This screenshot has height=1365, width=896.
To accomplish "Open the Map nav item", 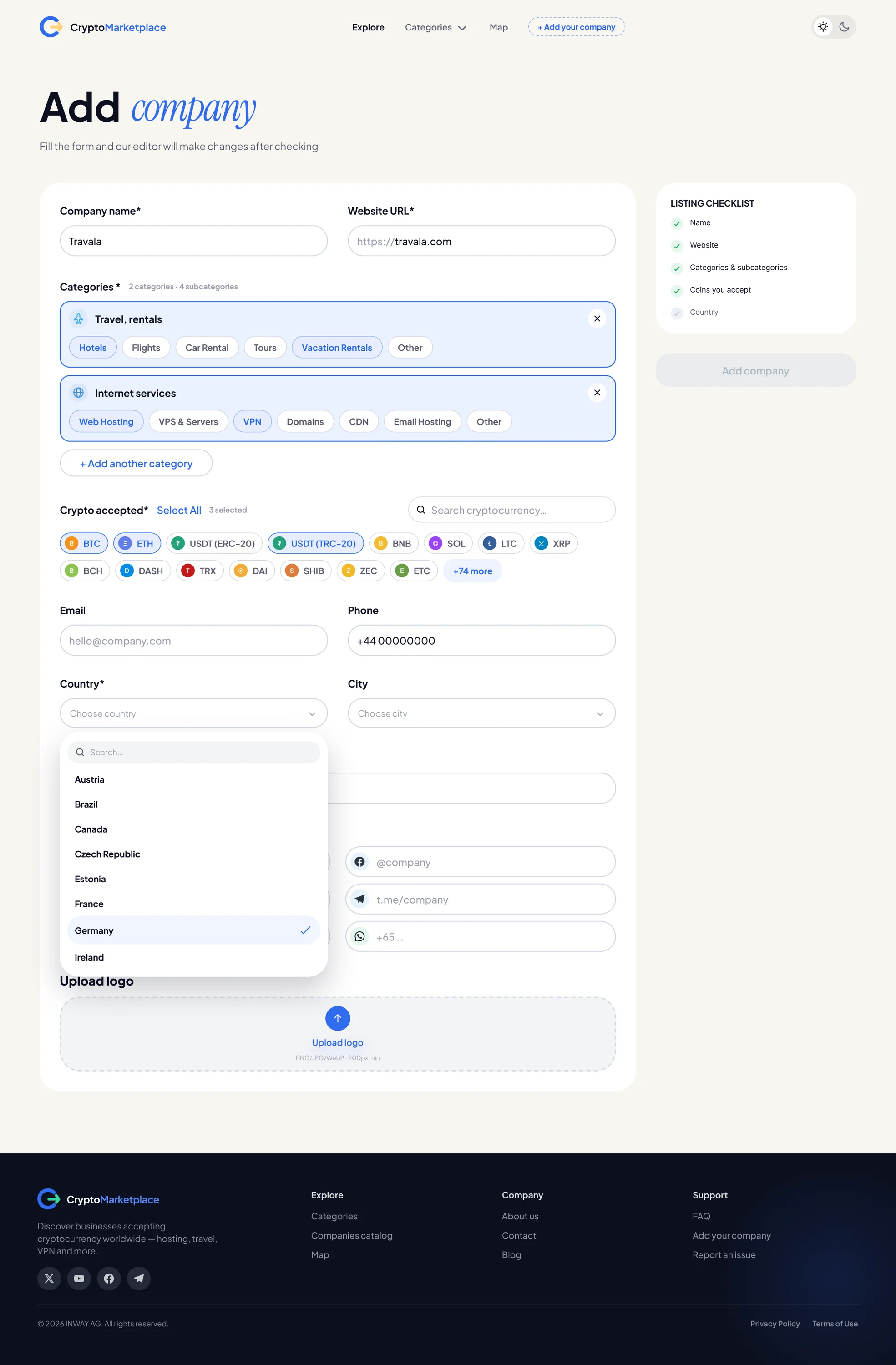I will click(x=498, y=27).
